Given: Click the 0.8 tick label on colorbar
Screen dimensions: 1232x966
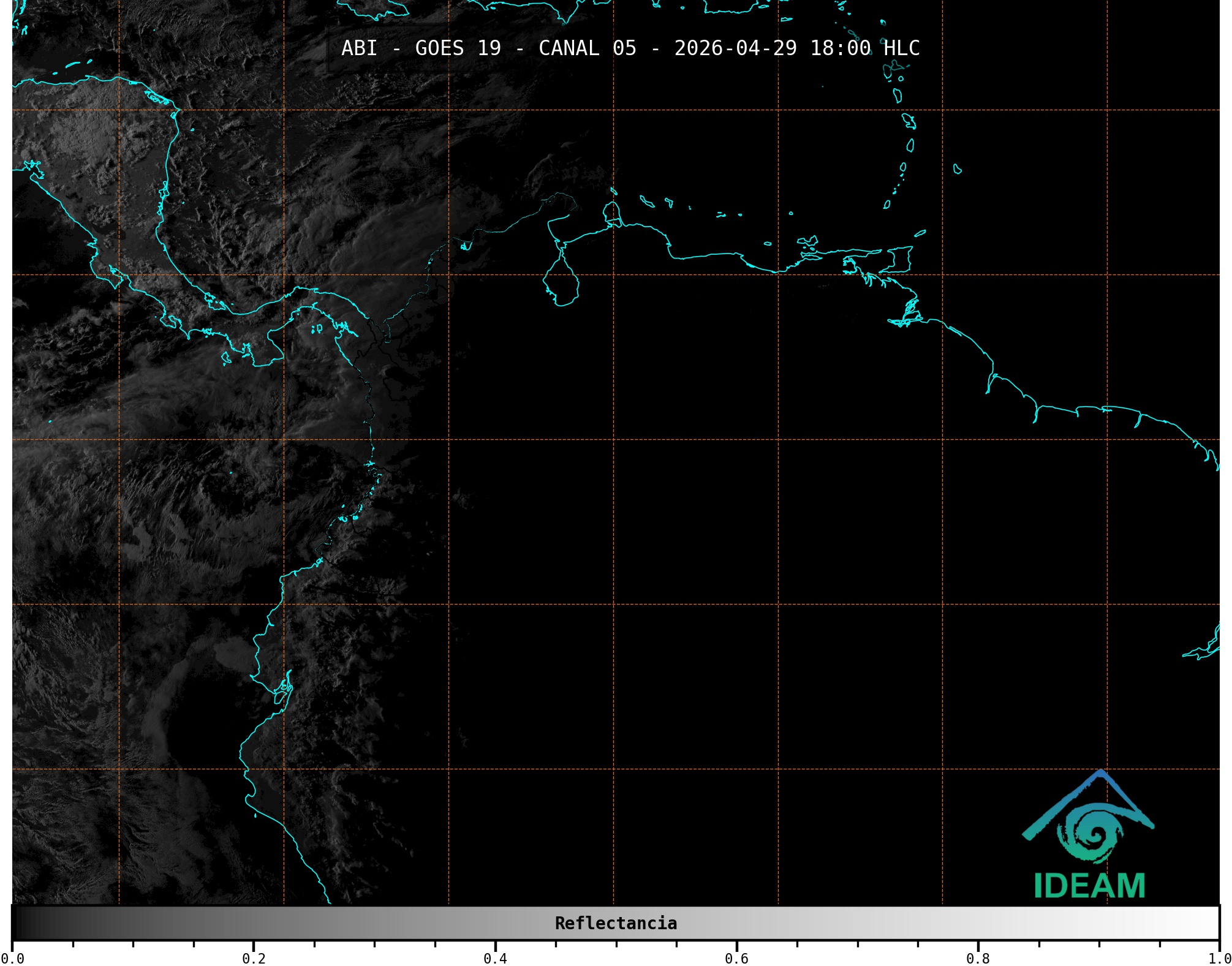Looking at the screenshot, I should coord(978,958).
